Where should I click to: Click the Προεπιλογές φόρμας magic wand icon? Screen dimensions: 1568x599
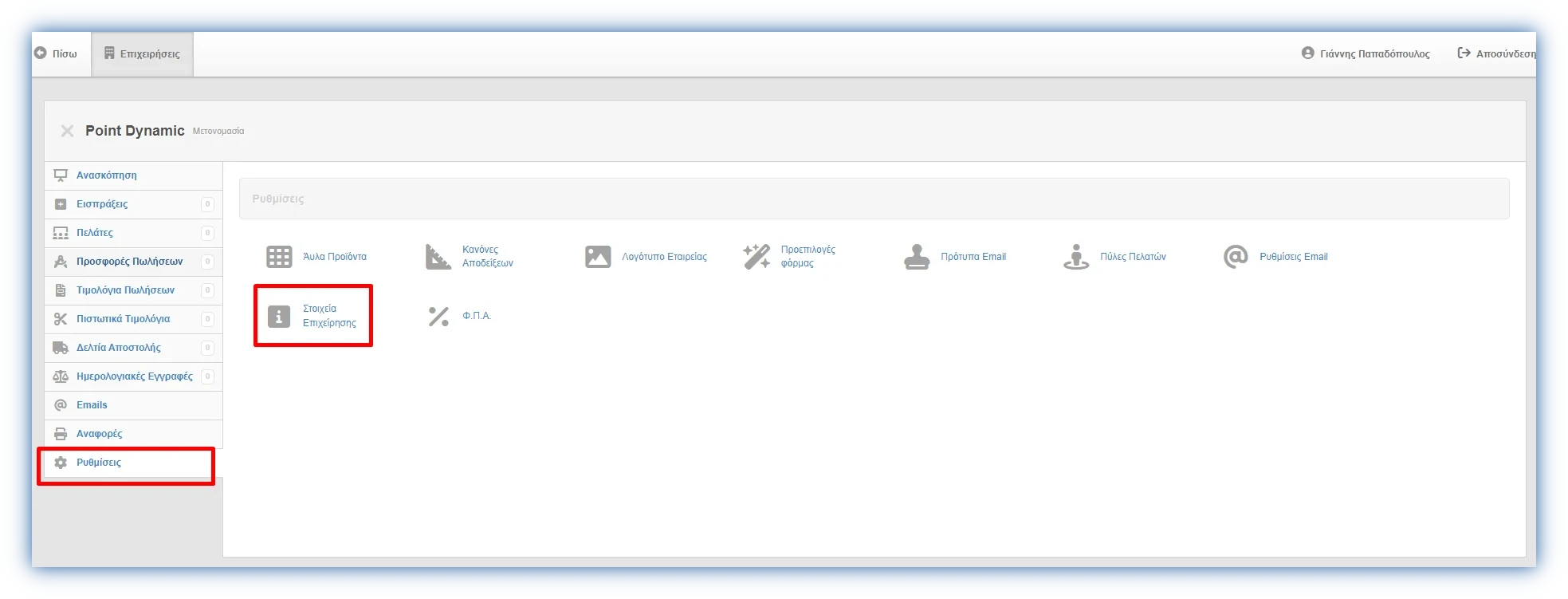[x=756, y=257]
